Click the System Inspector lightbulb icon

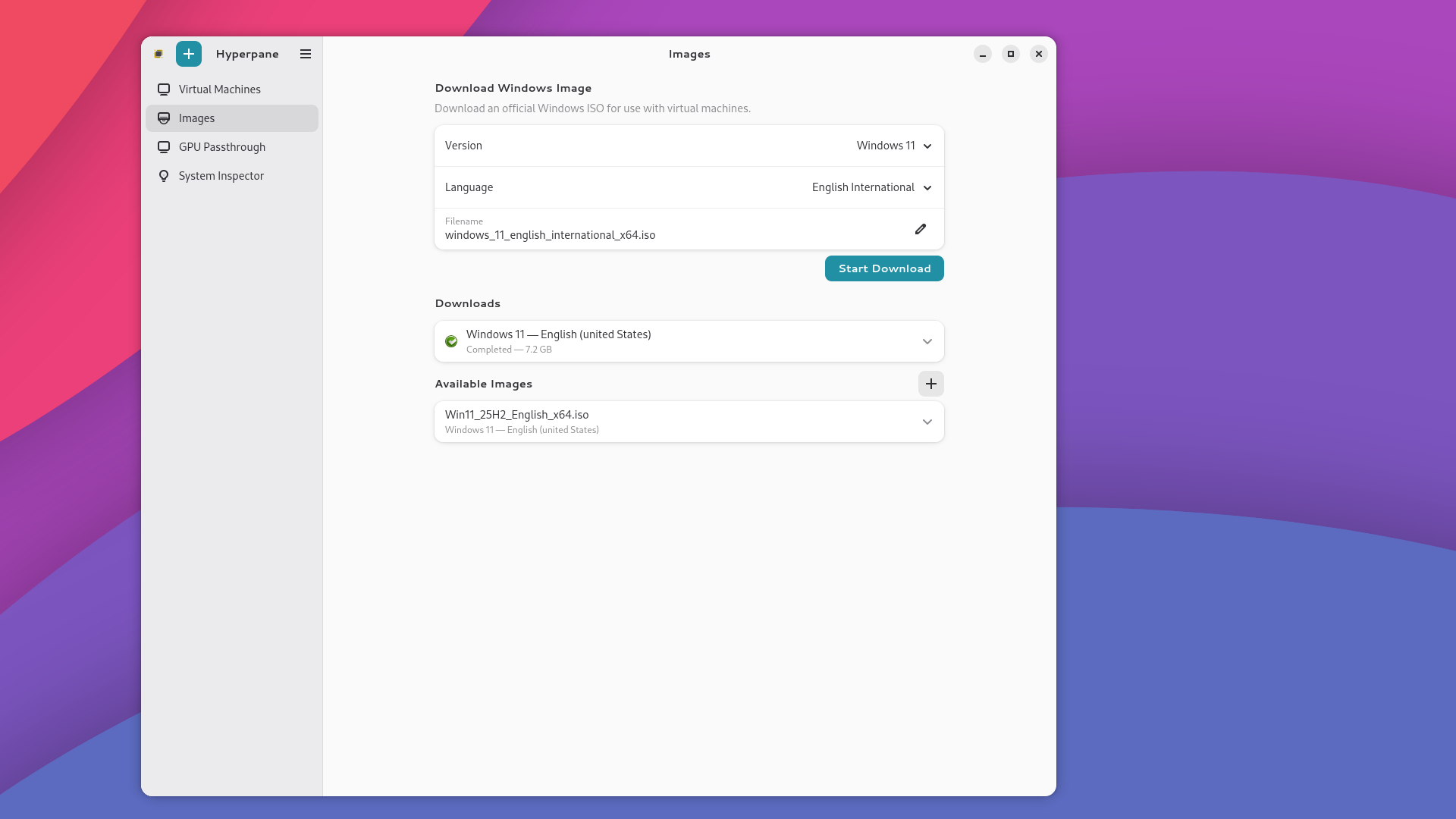tap(164, 176)
